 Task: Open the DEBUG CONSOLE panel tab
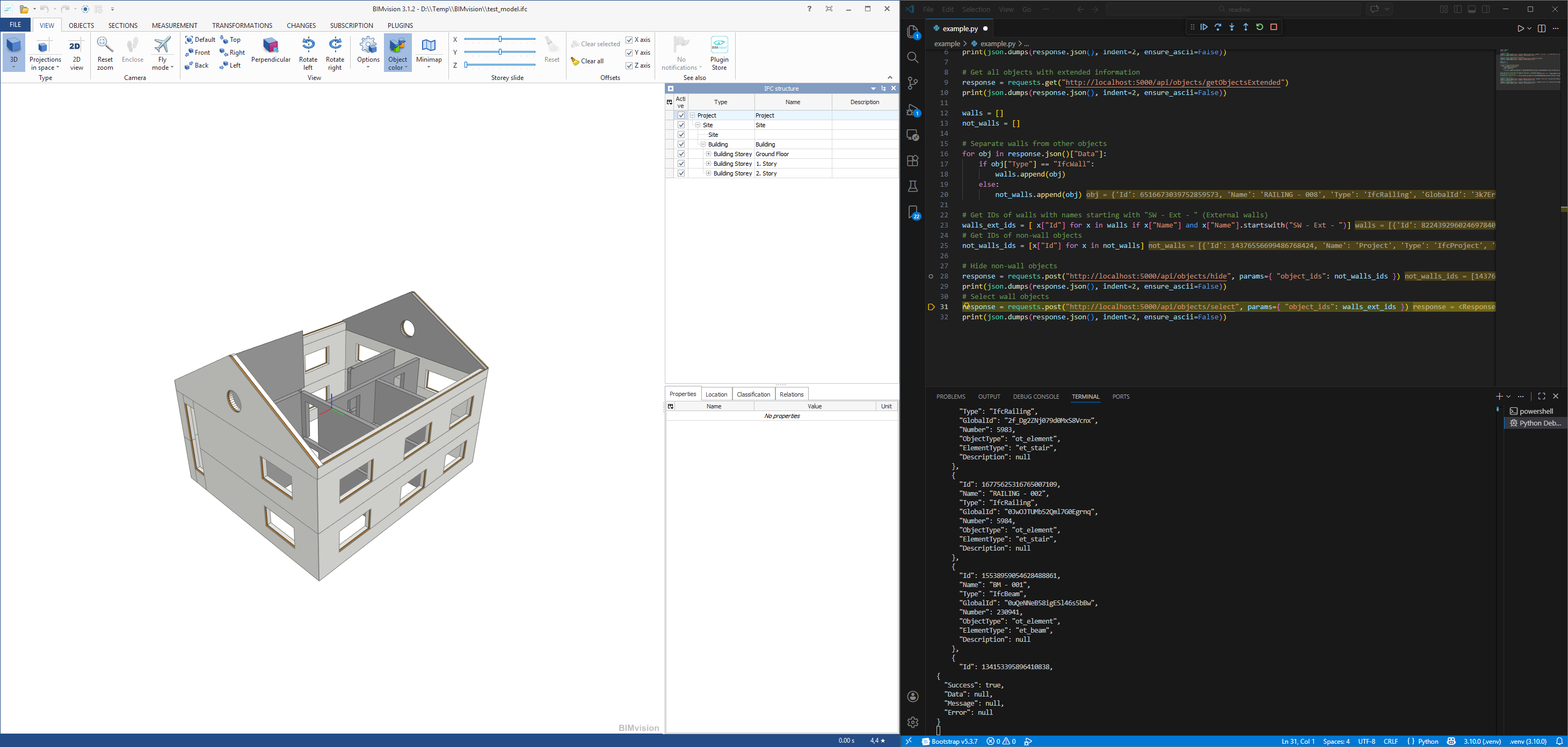pos(1035,397)
